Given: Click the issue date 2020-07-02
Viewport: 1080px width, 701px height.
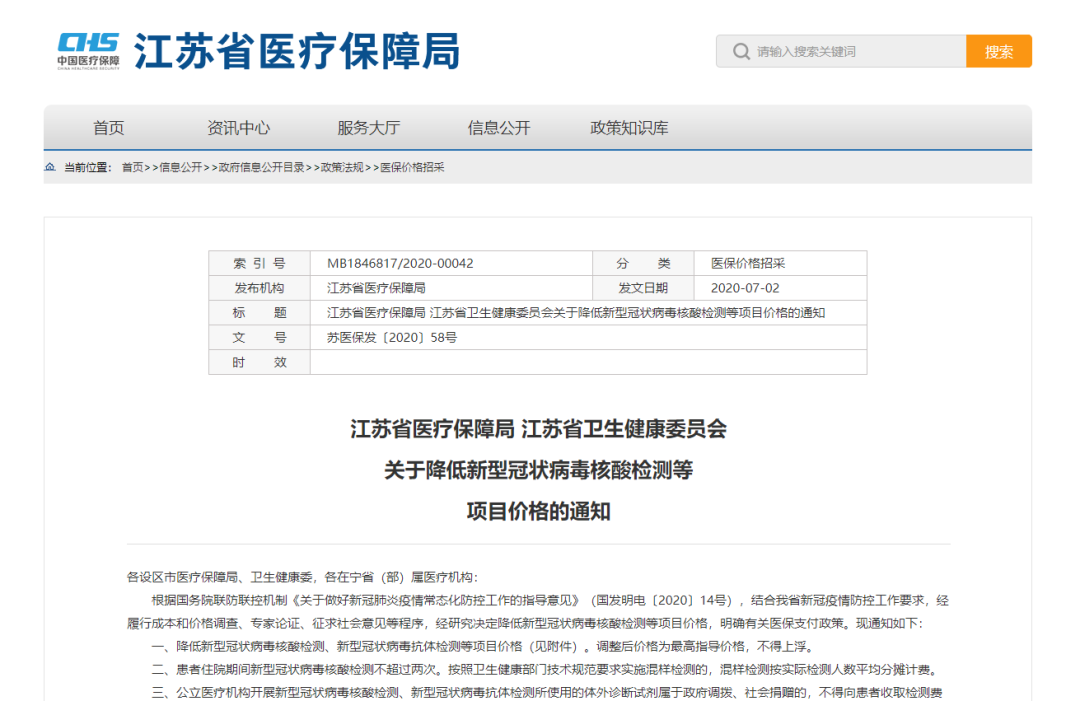Looking at the screenshot, I should click(745, 289).
